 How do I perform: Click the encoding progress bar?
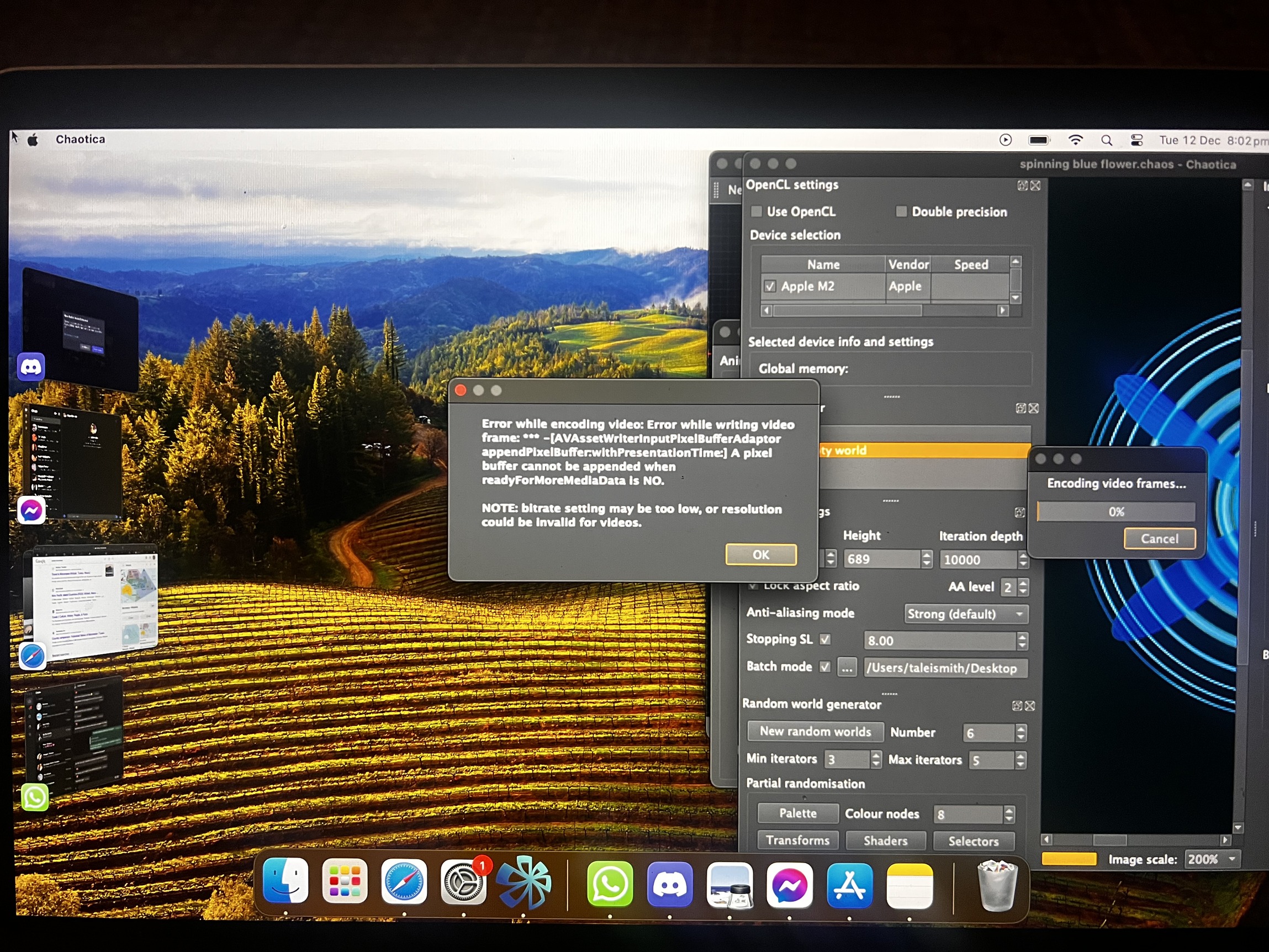point(1116,511)
